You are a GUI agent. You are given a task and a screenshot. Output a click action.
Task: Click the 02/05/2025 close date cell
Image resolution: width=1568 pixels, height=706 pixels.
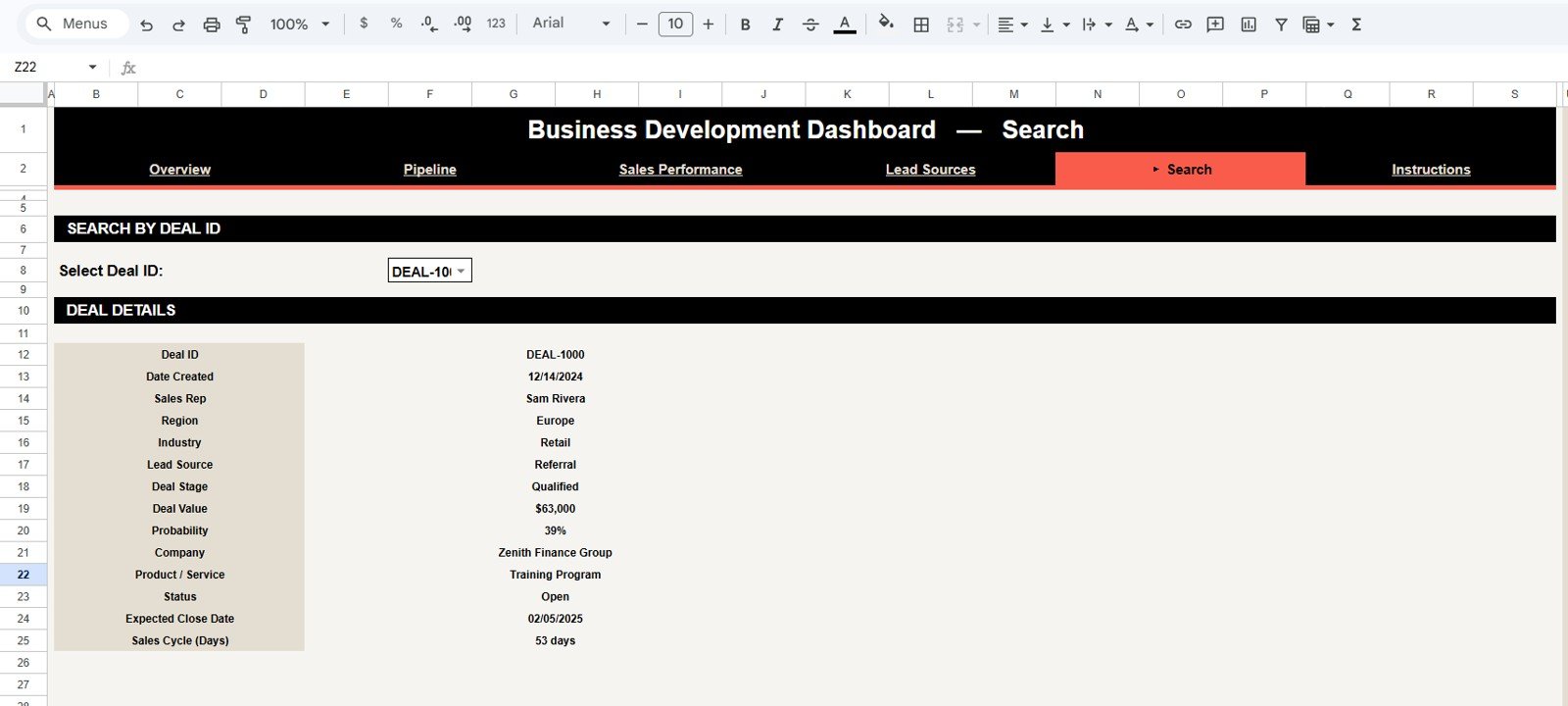[x=556, y=619]
